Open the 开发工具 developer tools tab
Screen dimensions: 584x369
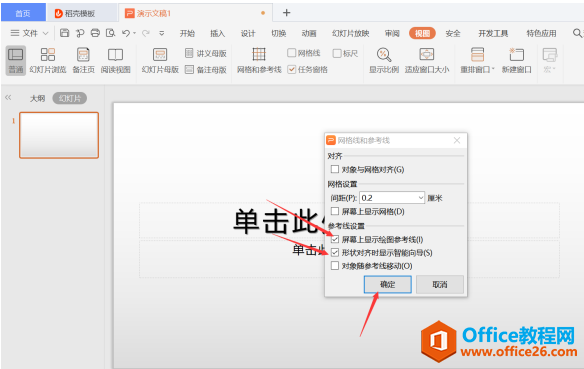493,34
